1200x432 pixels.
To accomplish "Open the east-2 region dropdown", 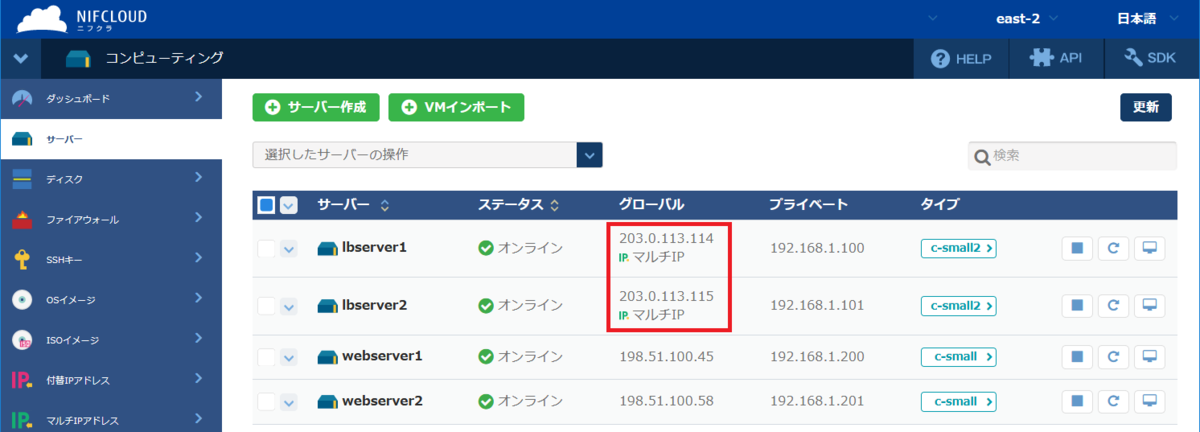I will pyautogui.click(x=1025, y=19).
